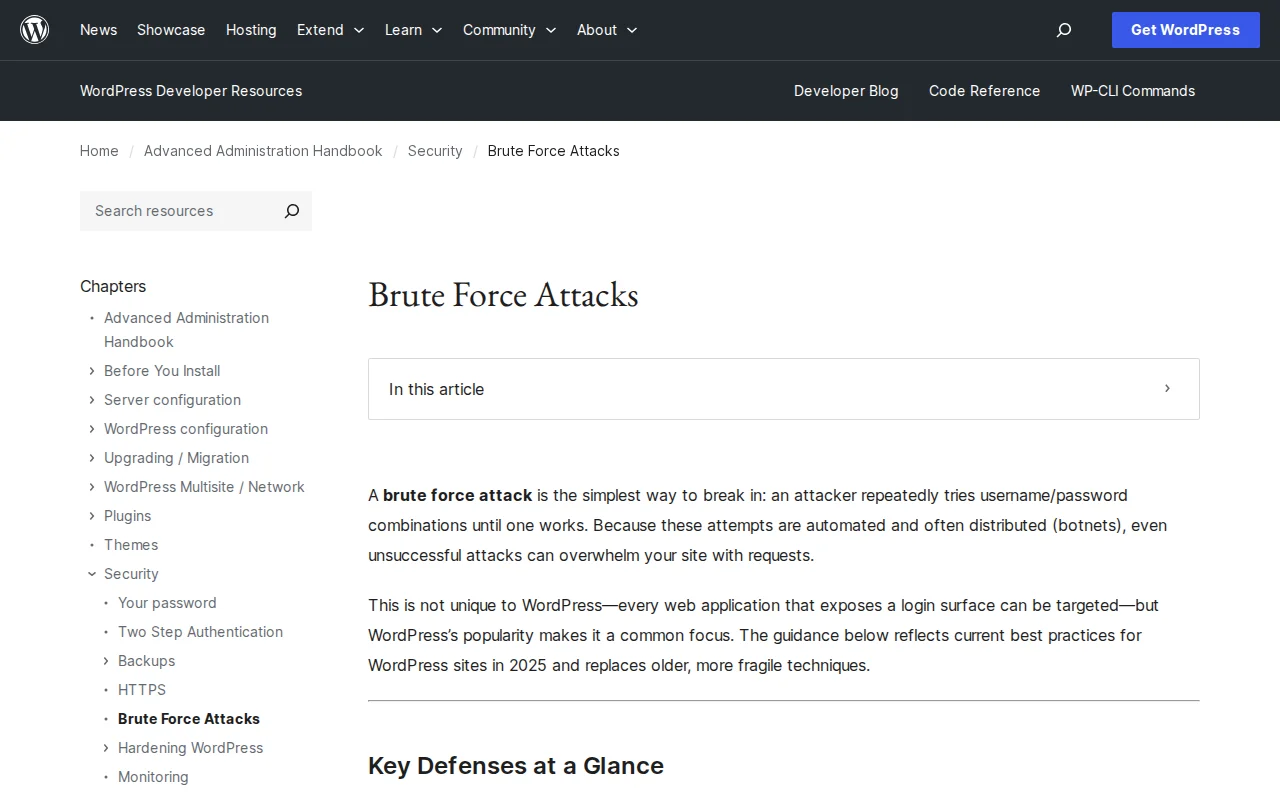Screen dimensions: 1280x800
Task: Click the Search resources input field
Action: click(170, 211)
